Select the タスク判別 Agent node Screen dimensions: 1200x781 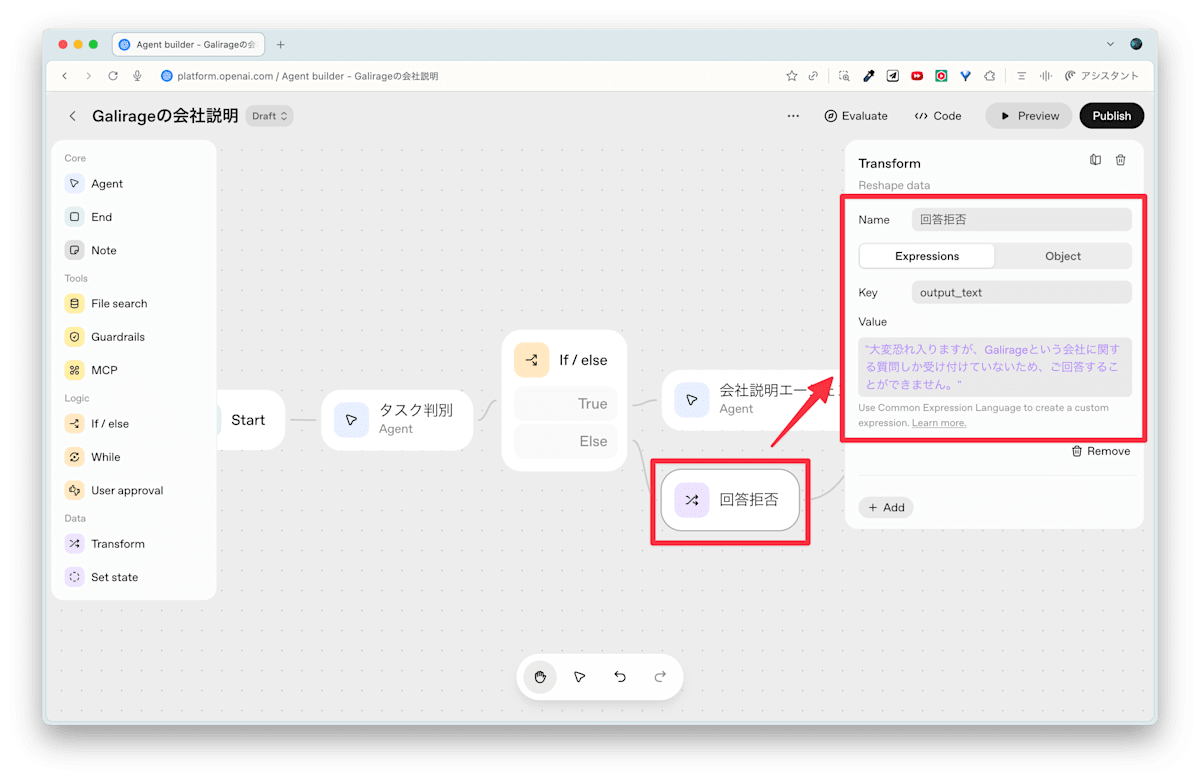[x=397, y=420]
